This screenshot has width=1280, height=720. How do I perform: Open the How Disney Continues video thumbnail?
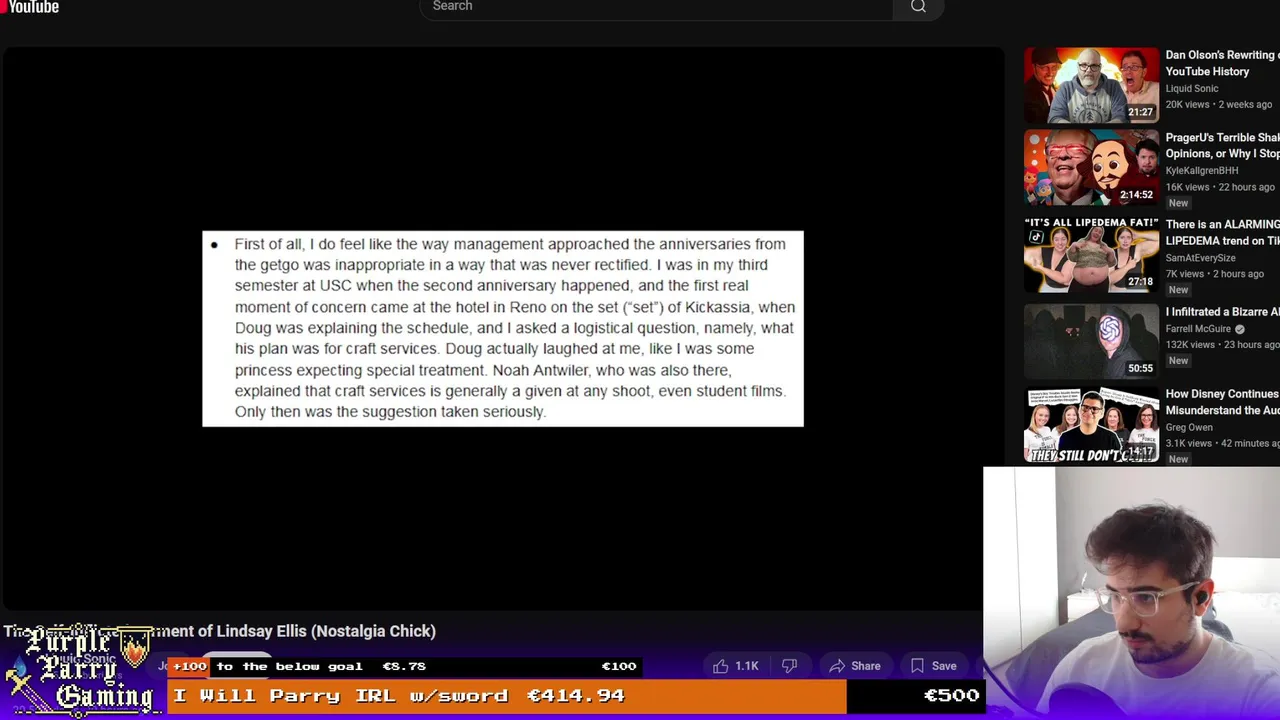tap(1091, 424)
